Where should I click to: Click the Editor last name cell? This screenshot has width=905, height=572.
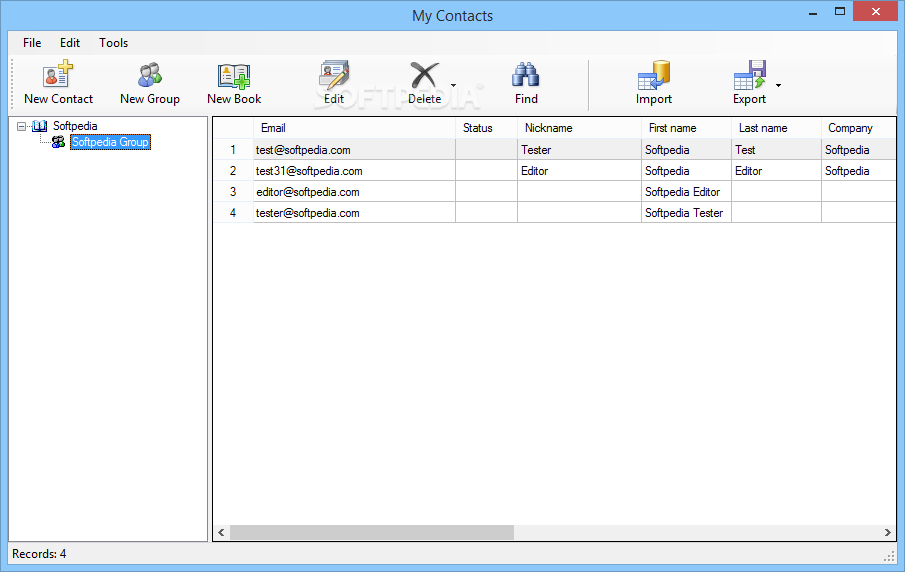[x=776, y=171]
